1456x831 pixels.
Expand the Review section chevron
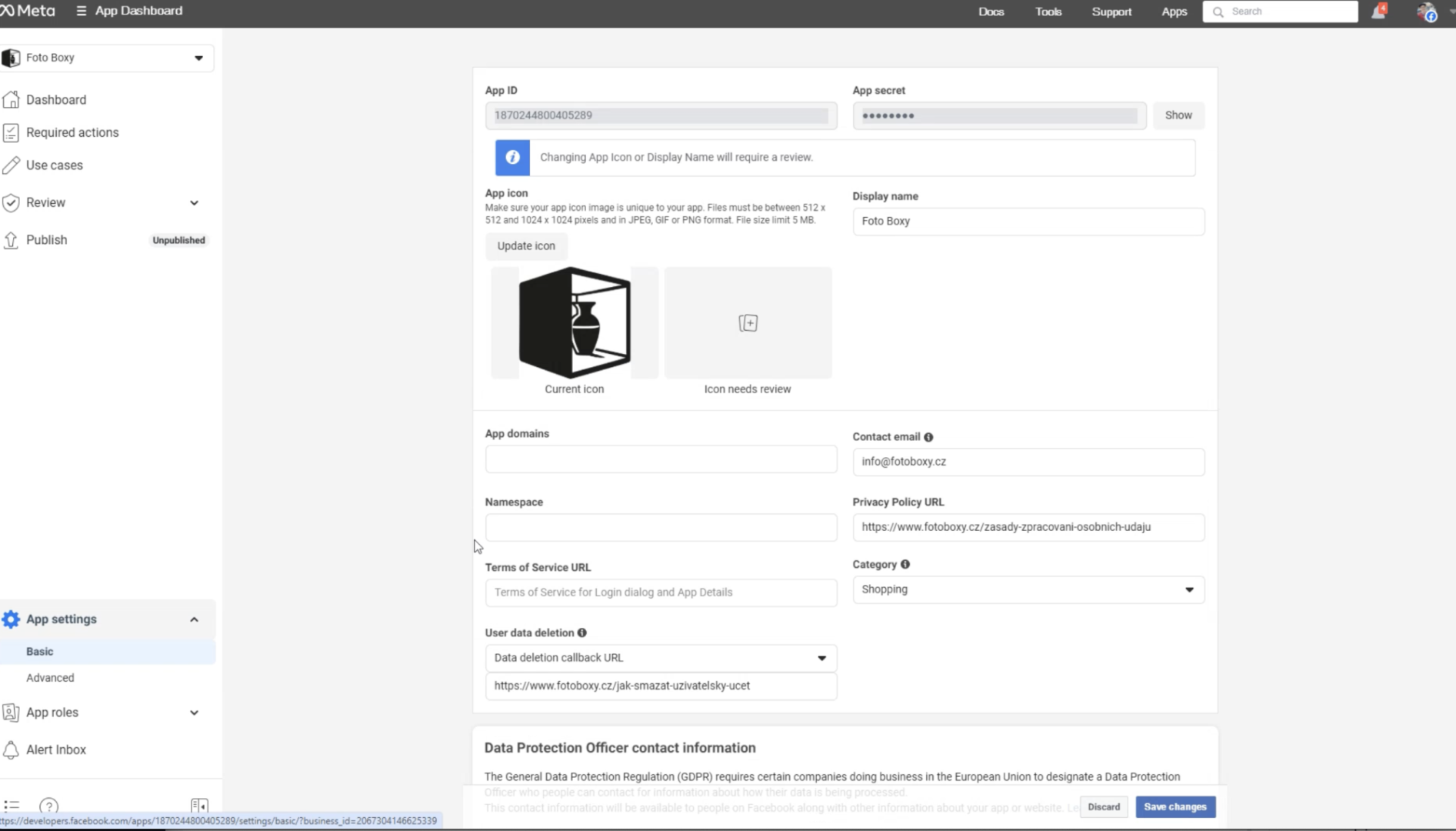(x=194, y=203)
